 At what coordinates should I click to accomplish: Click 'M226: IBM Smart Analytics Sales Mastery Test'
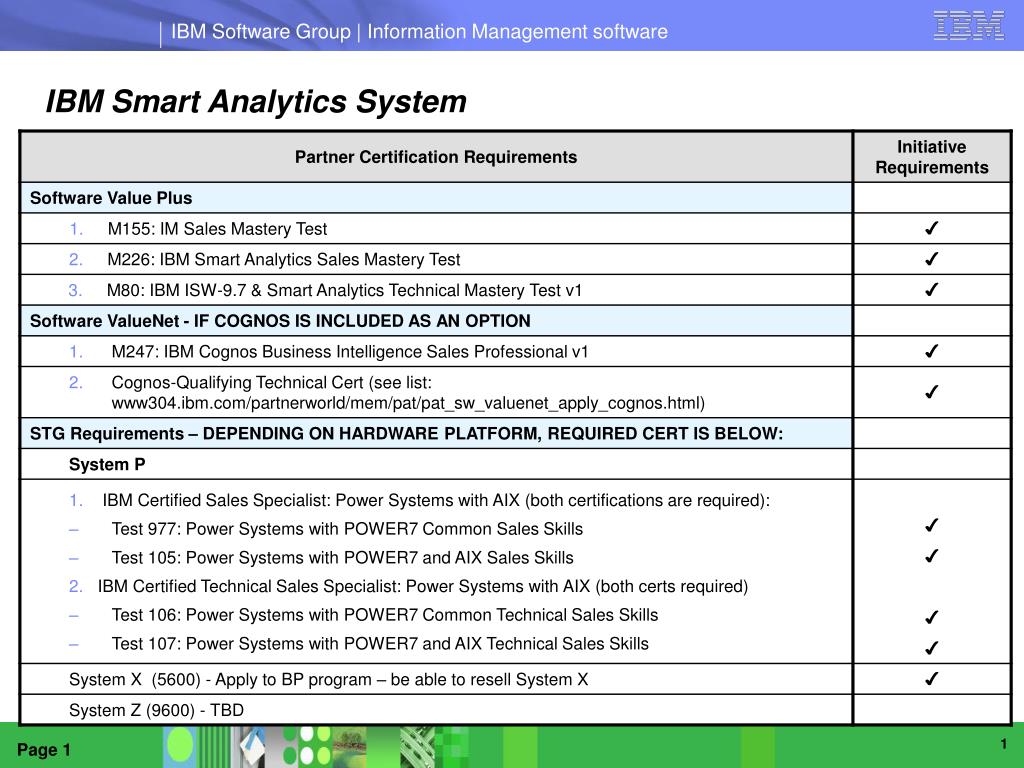[x=283, y=259]
